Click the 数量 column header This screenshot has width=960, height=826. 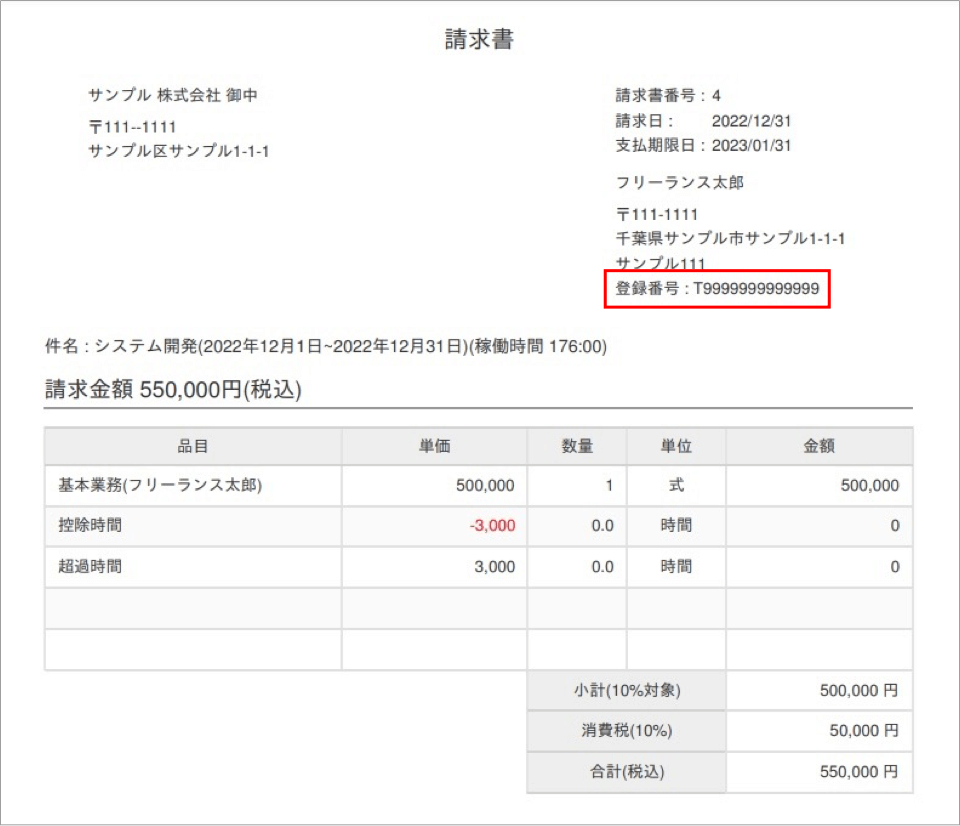577,446
